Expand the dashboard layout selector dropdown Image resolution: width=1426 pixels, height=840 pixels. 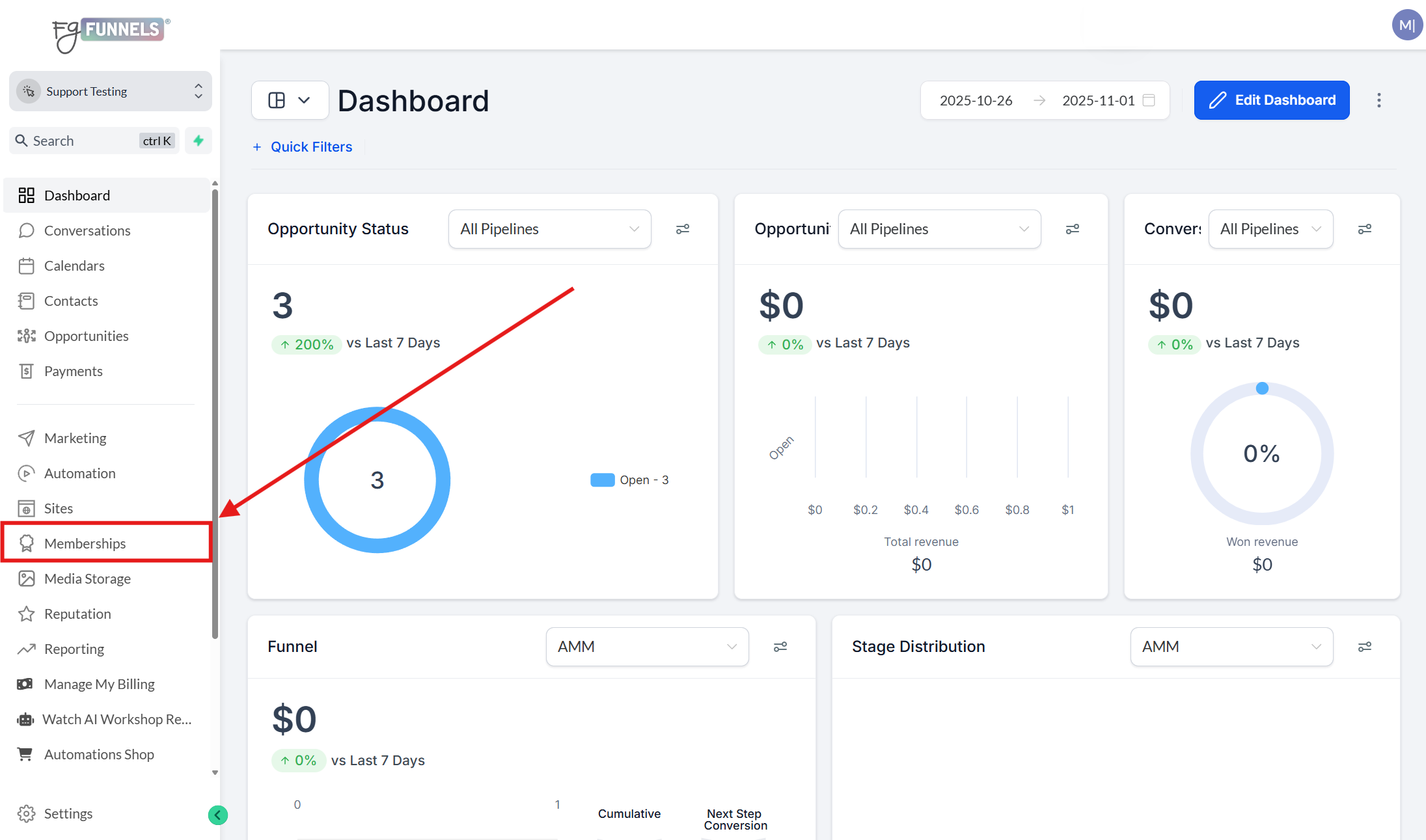click(290, 100)
